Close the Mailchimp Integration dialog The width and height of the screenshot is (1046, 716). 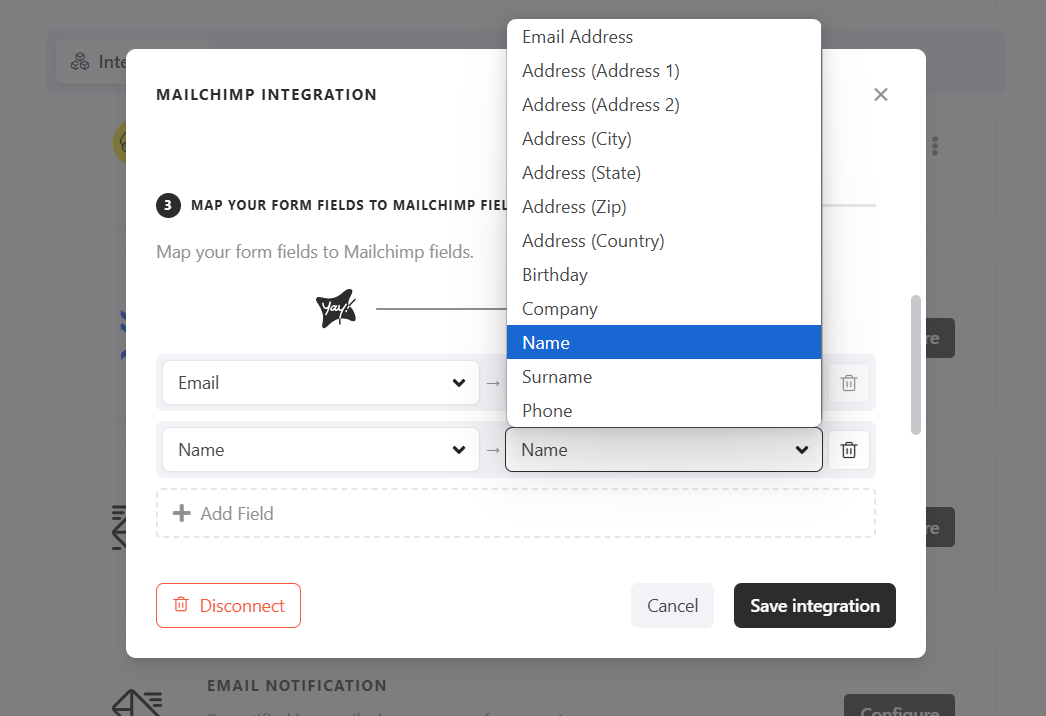(880, 95)
